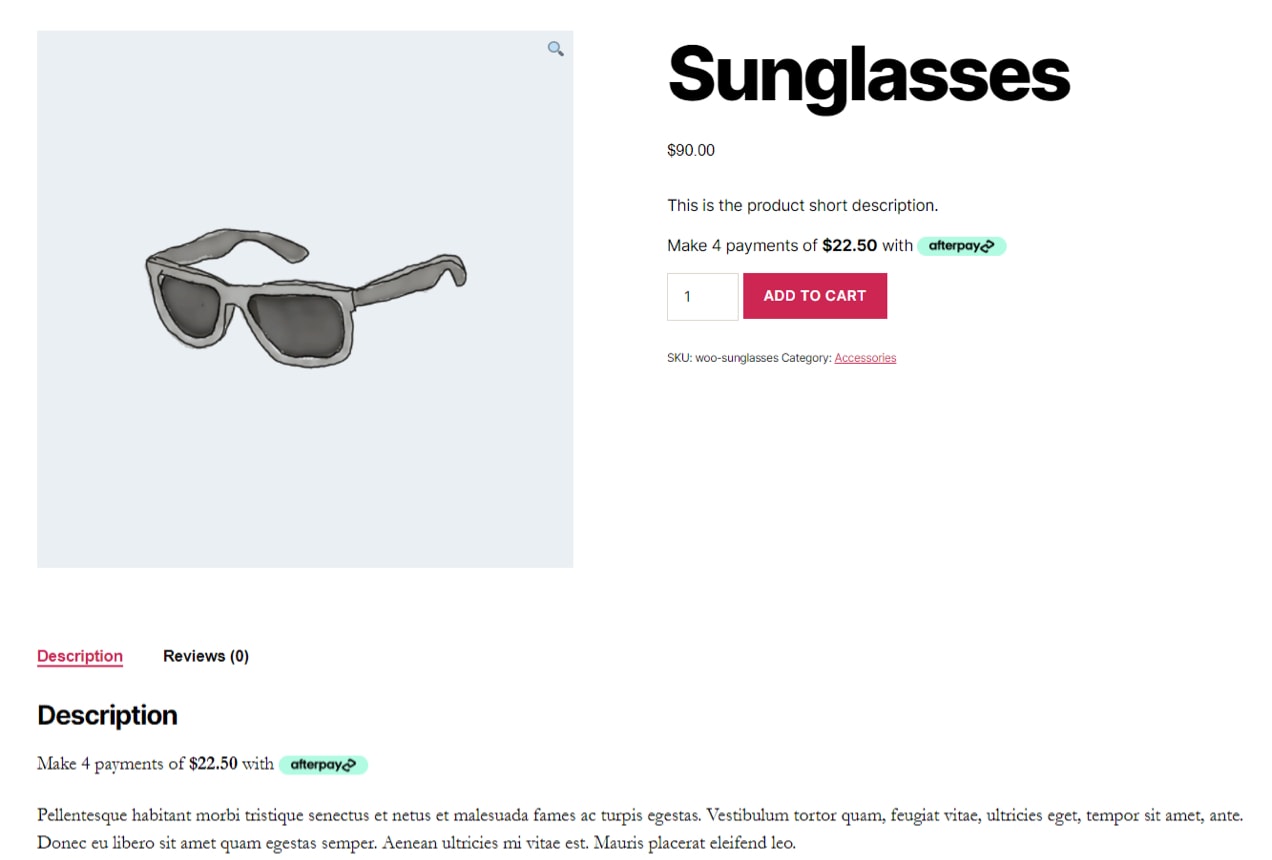Click the magnifier zoom icon on product image
Image resolution: width=1272 pixels, height=860 pixels.
click(555, 48)
